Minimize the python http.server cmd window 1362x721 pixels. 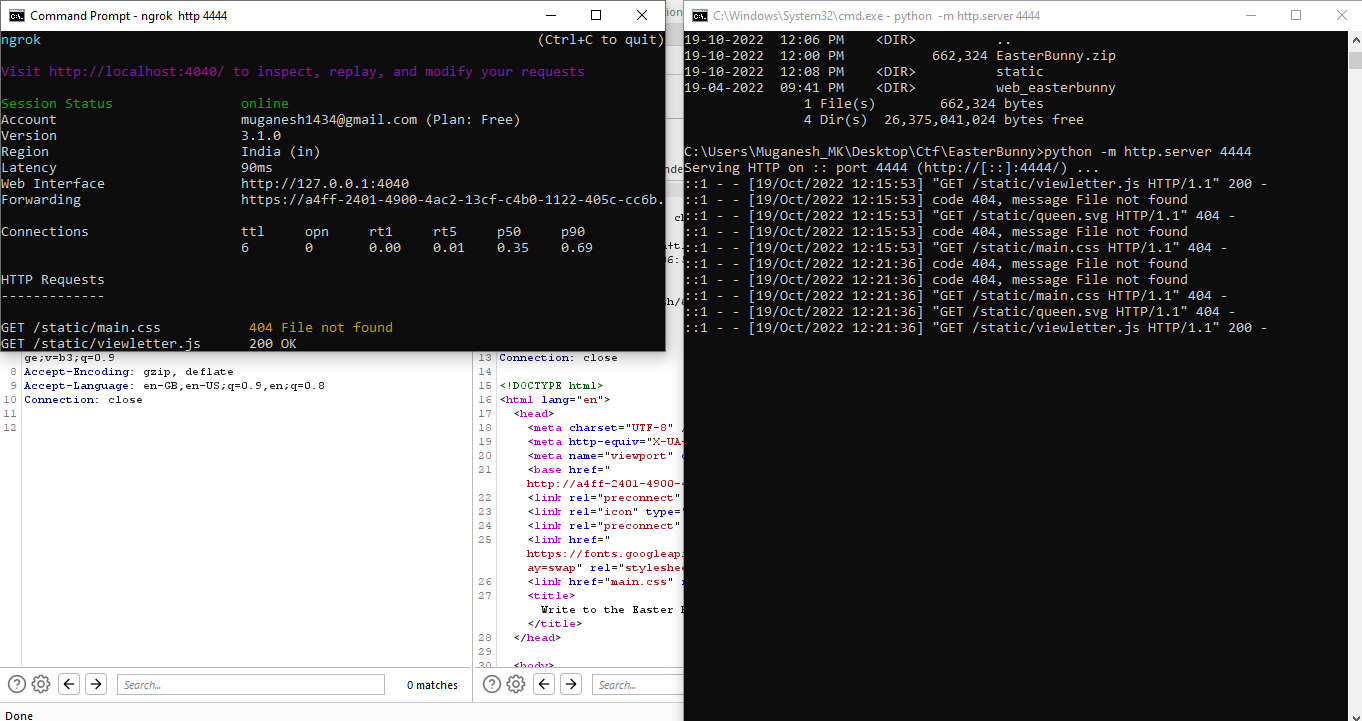(x=1250, y=15)
